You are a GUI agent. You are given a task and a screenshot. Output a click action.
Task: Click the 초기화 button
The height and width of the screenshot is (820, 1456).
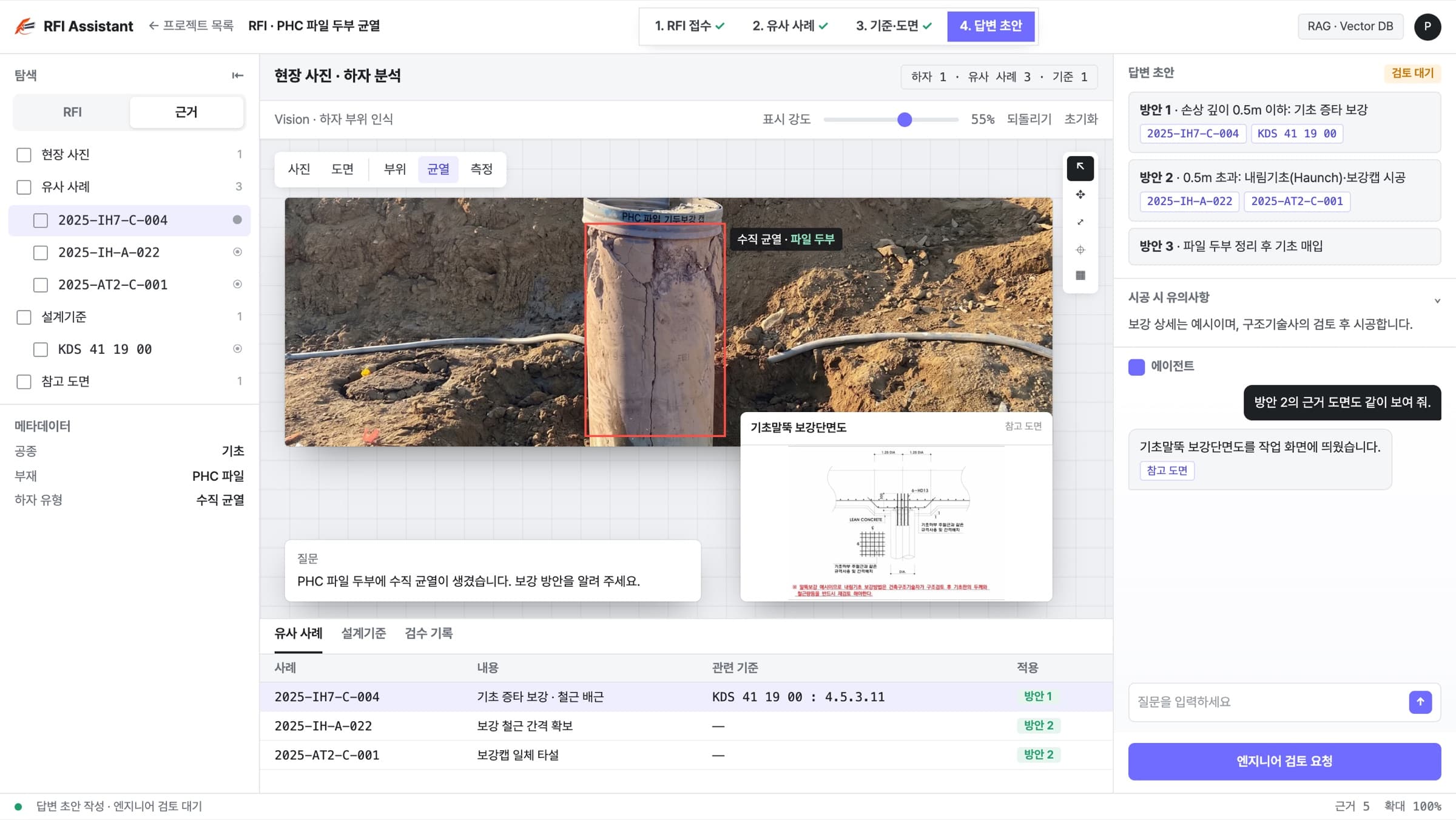(x=1081, y=119)
